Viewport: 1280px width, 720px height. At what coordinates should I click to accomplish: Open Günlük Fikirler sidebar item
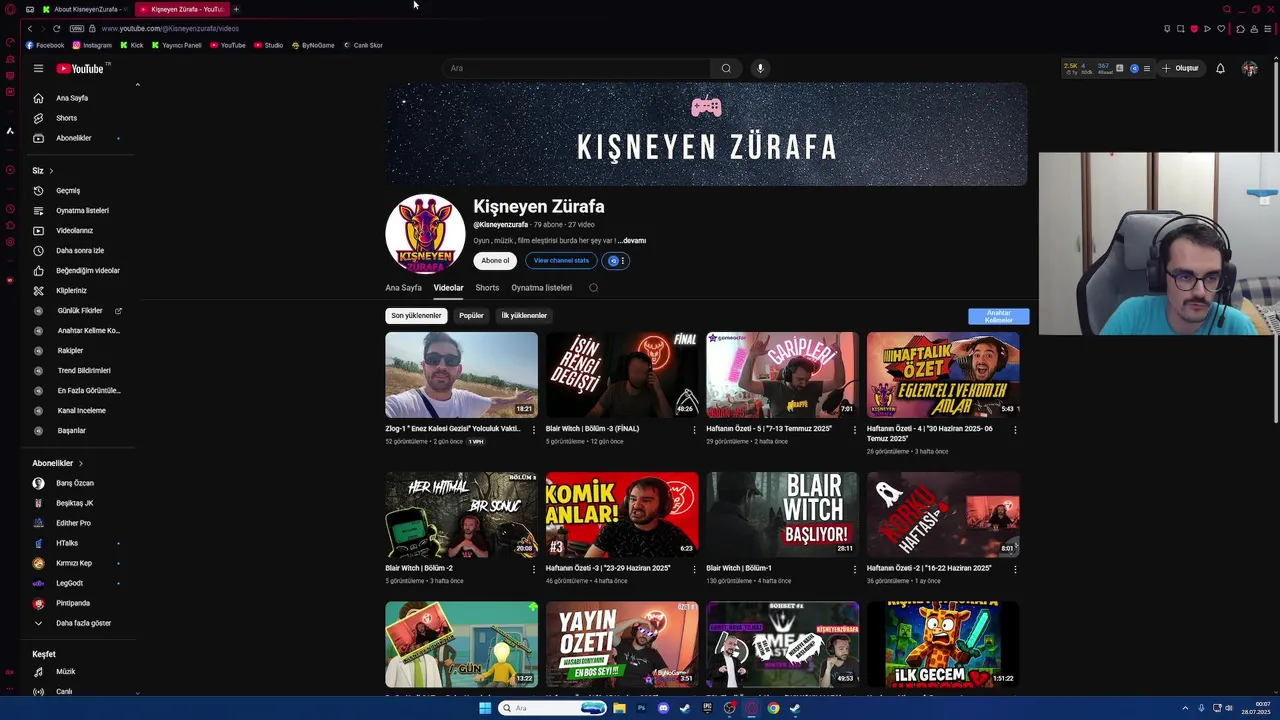coord(80,310)
